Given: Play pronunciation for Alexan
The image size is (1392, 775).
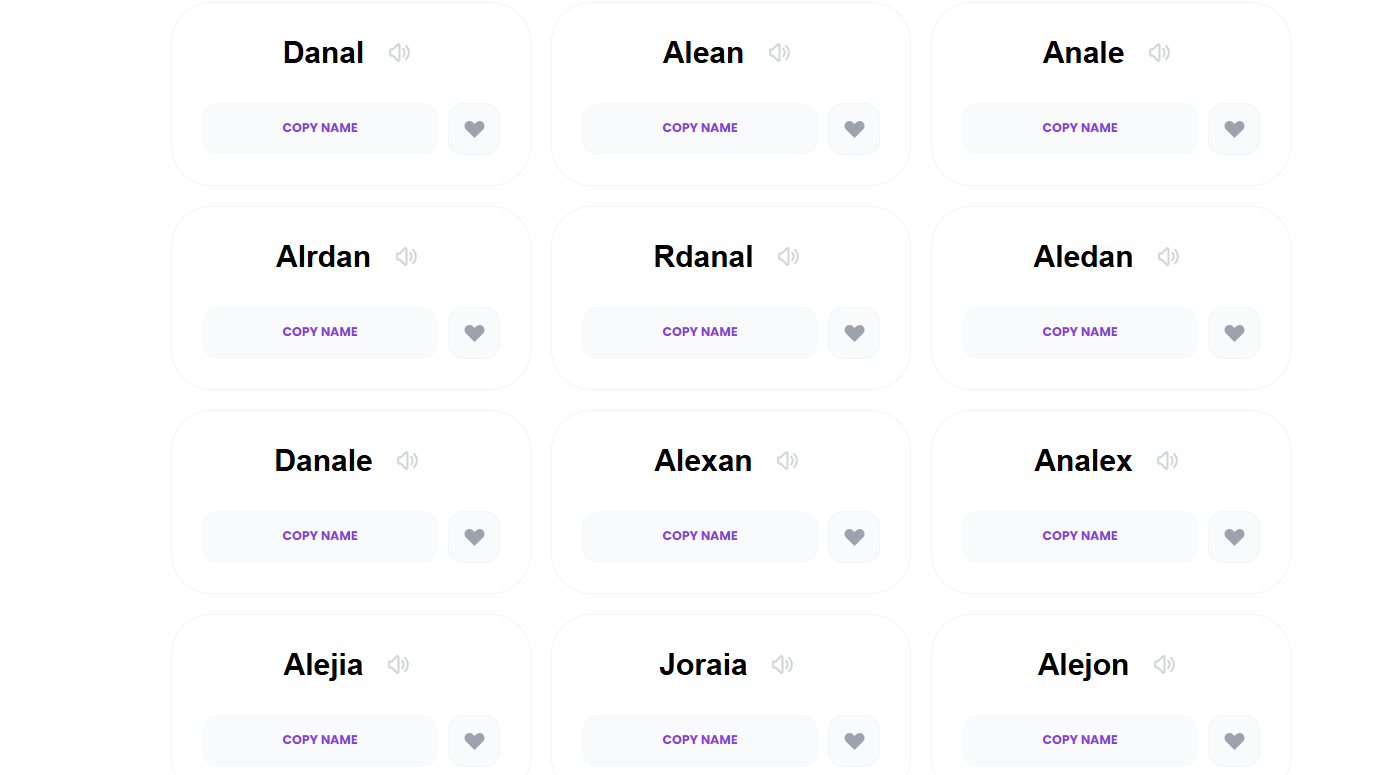Looking at the screenshot, I should (x=788, y=460).
